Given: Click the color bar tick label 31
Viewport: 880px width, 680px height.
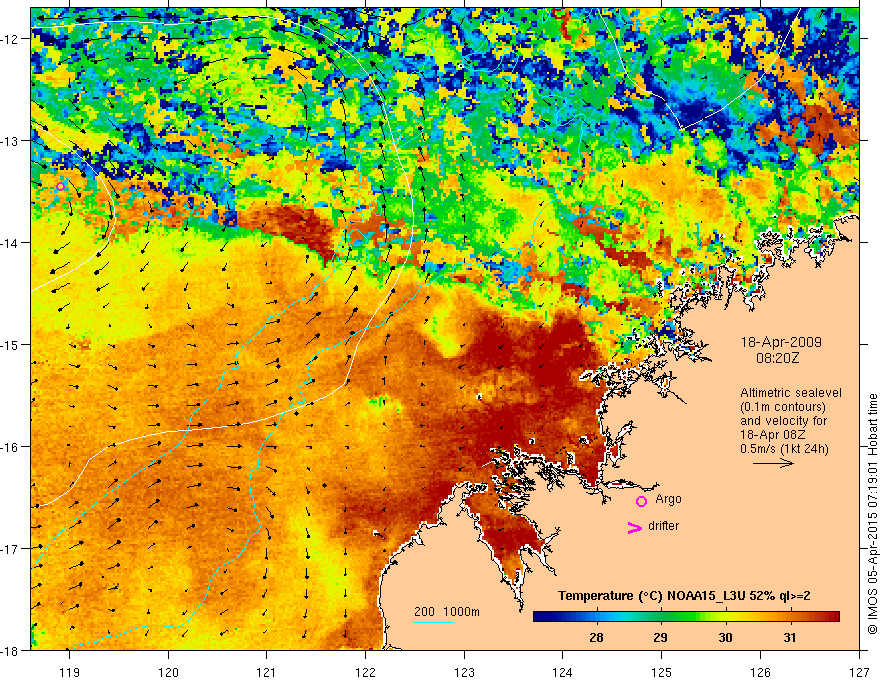Looking at the screenshot, I should [x=790, y=637].
